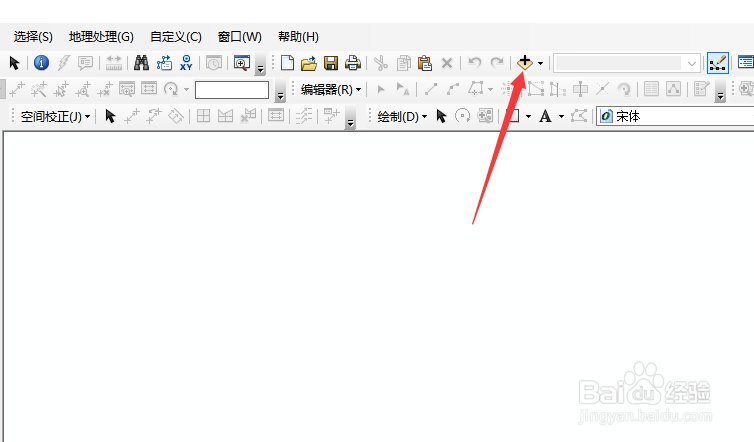Open the 窗口(W) menu
This screenshot has height=442, width=754.
(x=239, y=37)
